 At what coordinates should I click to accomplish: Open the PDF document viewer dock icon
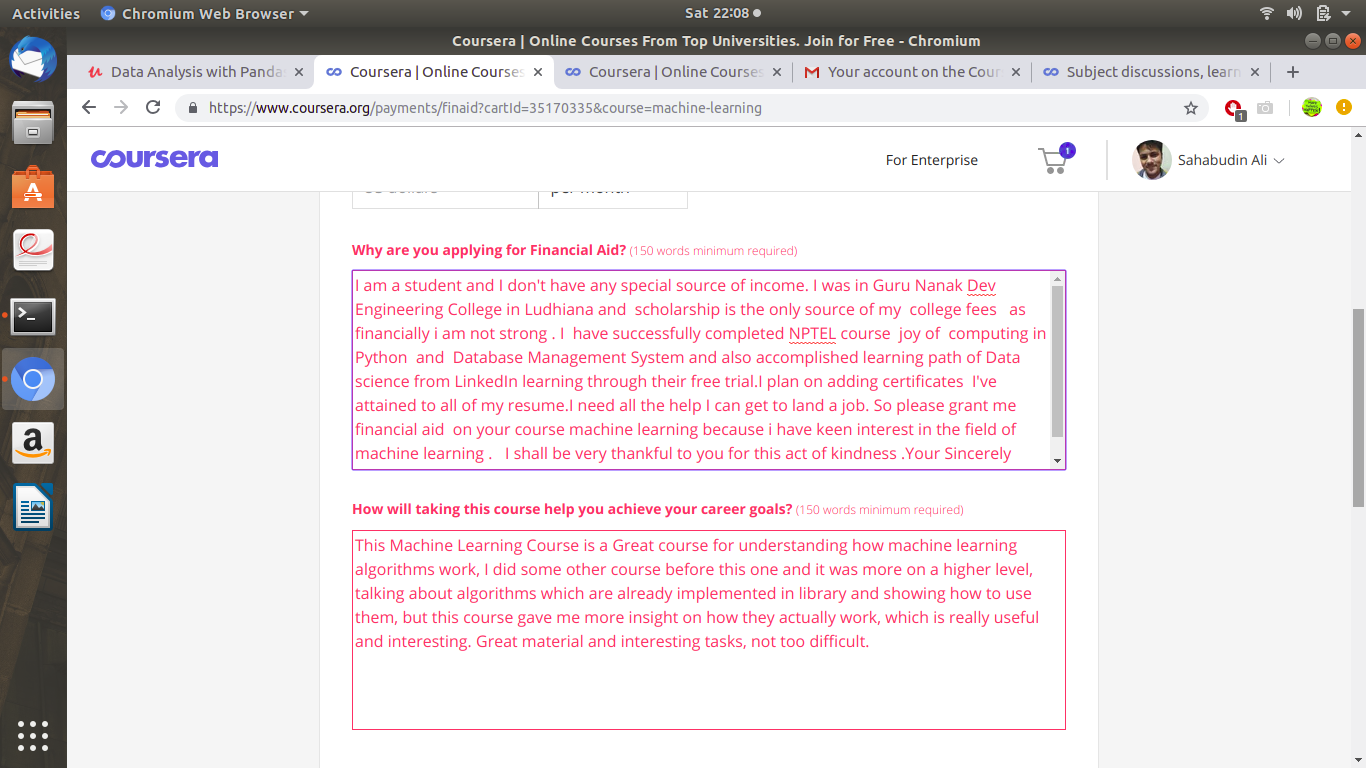(33, 250)
